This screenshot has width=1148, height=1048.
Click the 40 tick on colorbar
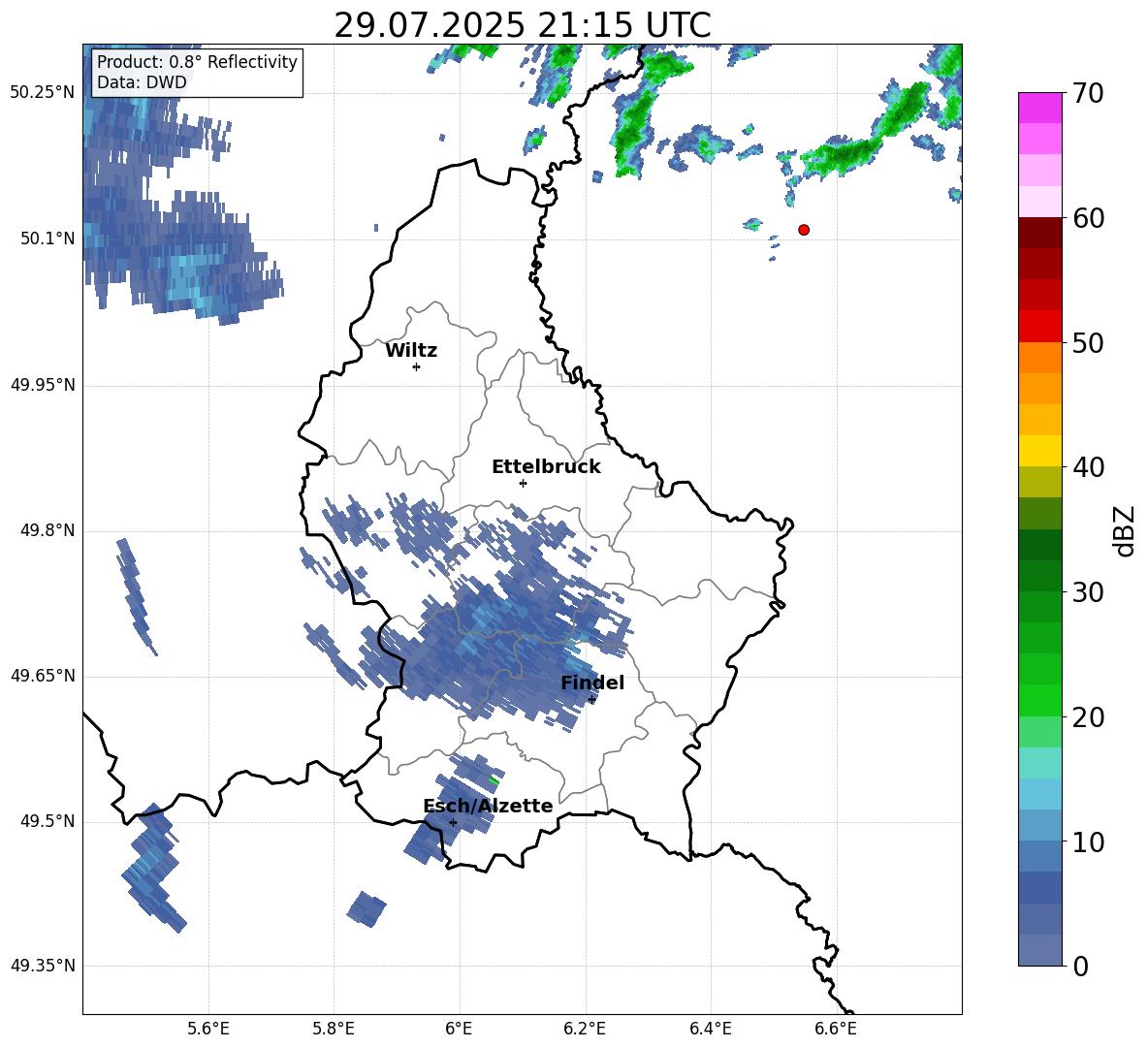tap(1087, 467)
